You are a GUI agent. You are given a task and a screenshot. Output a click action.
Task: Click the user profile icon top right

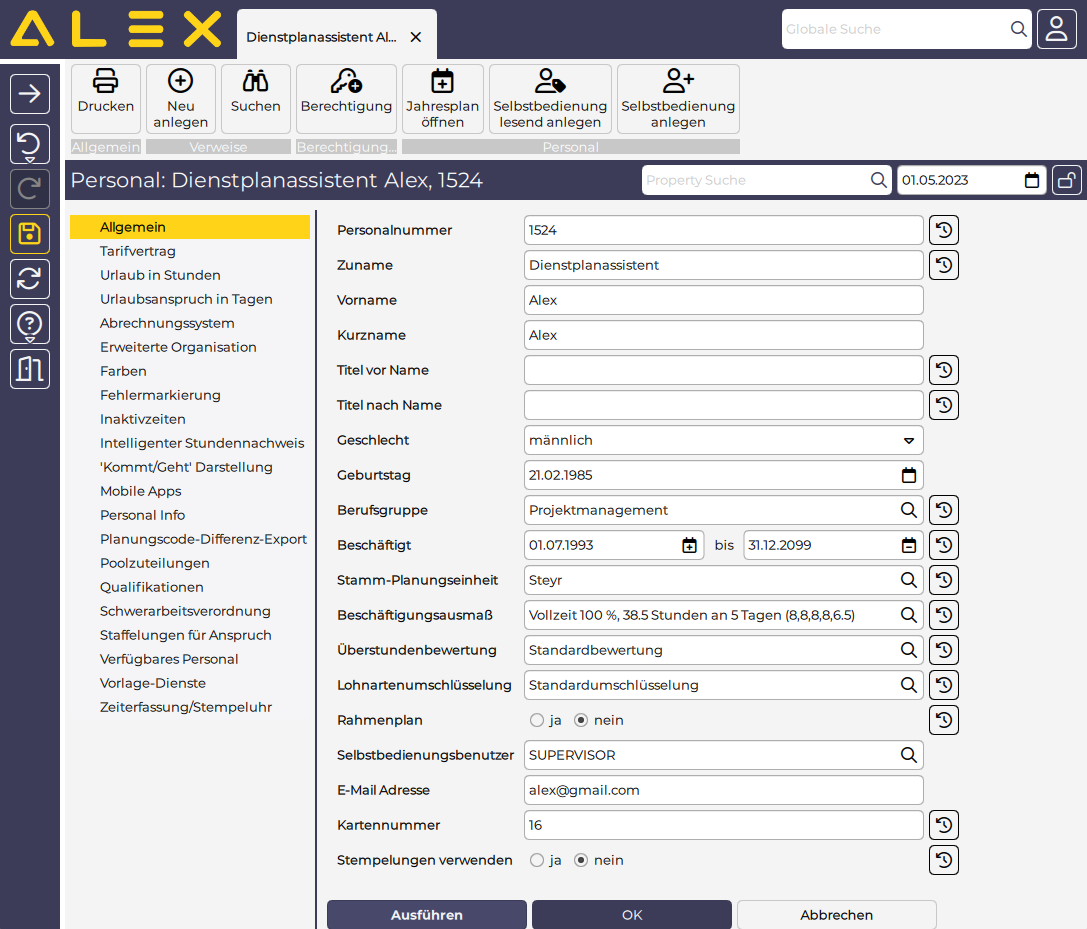1056,29
